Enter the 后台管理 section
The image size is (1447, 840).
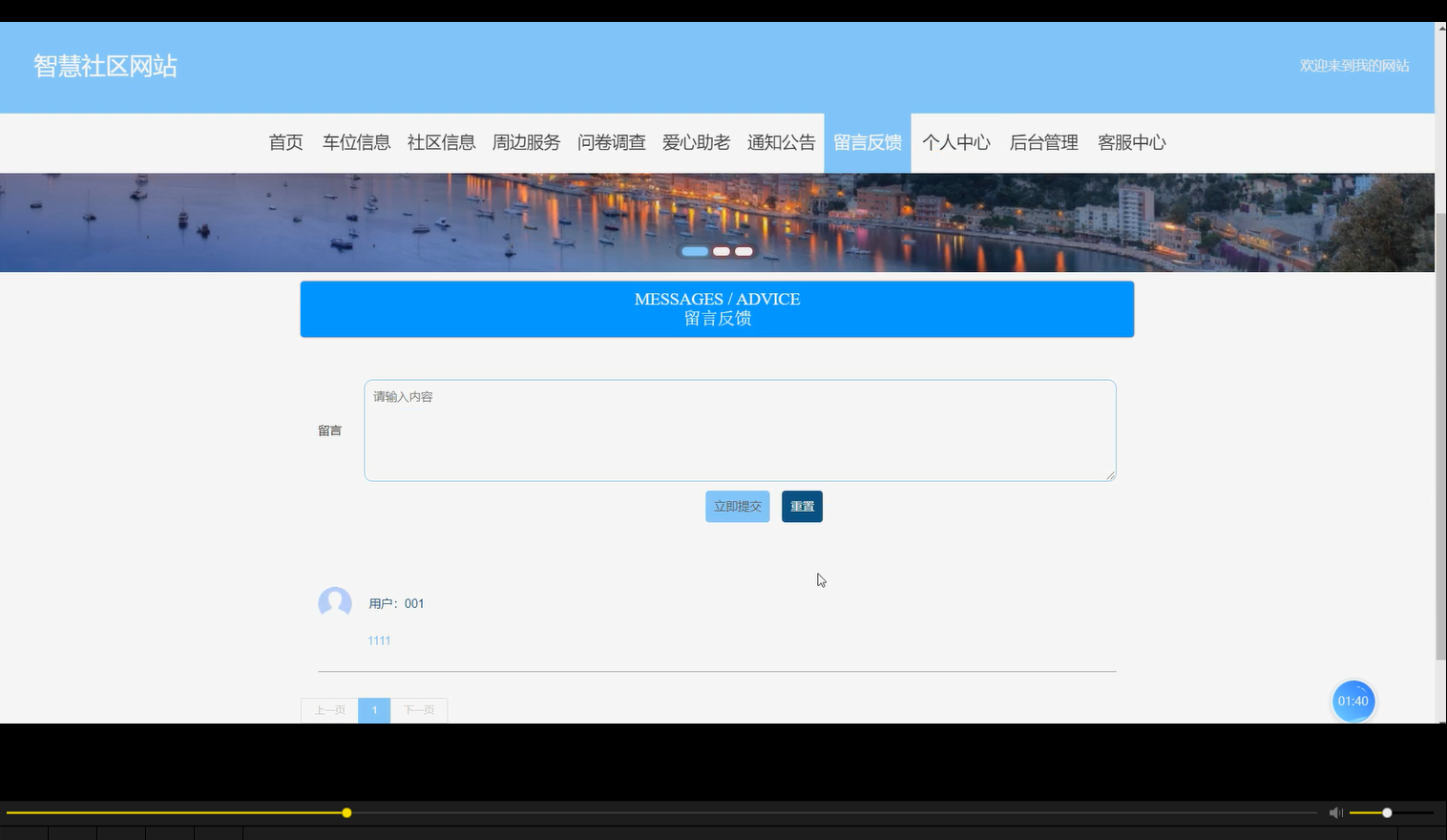[1043, 142]
